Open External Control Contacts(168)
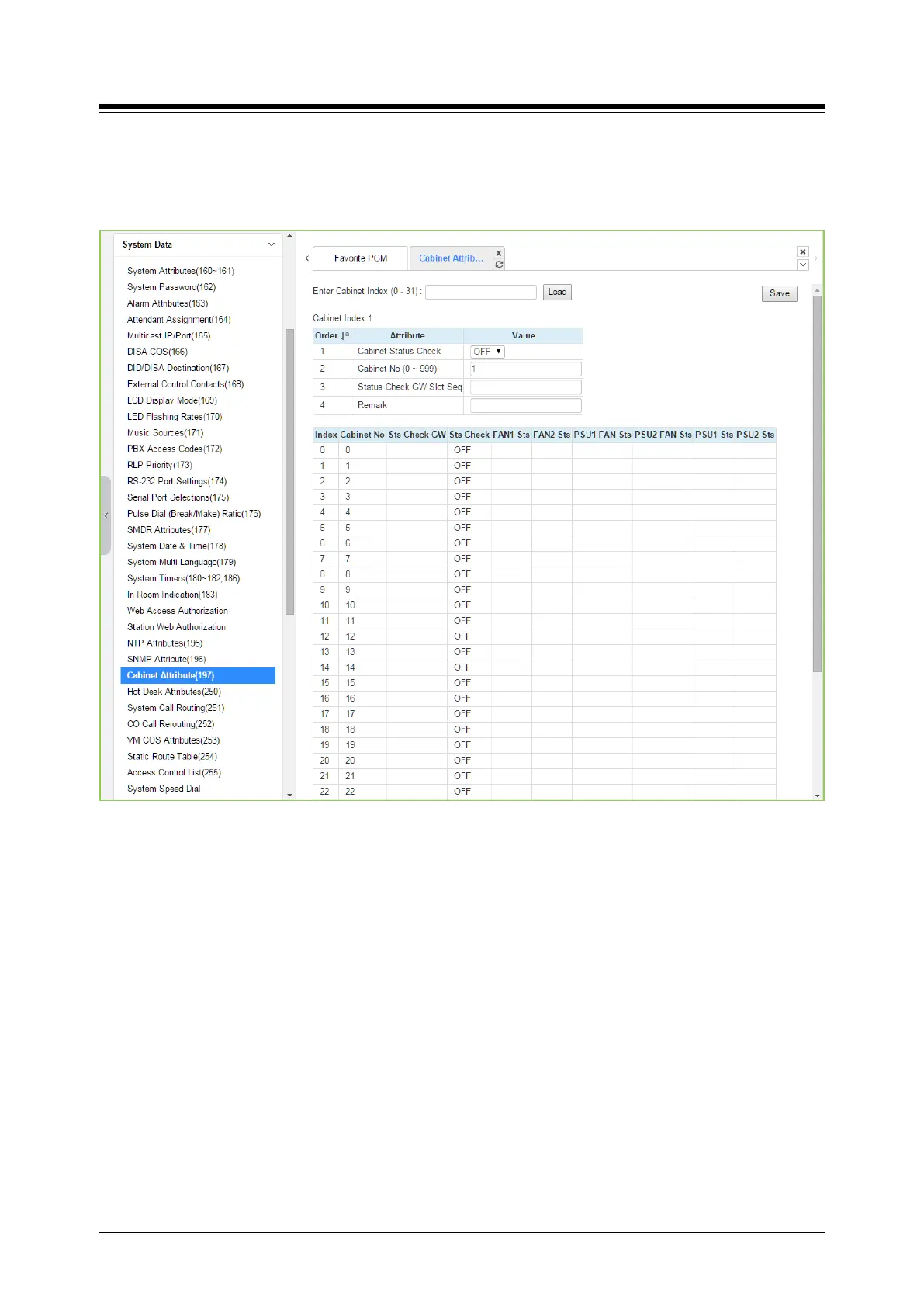Image resolution: width=924 pixels, height=1307 pixels. pos(185,384)
